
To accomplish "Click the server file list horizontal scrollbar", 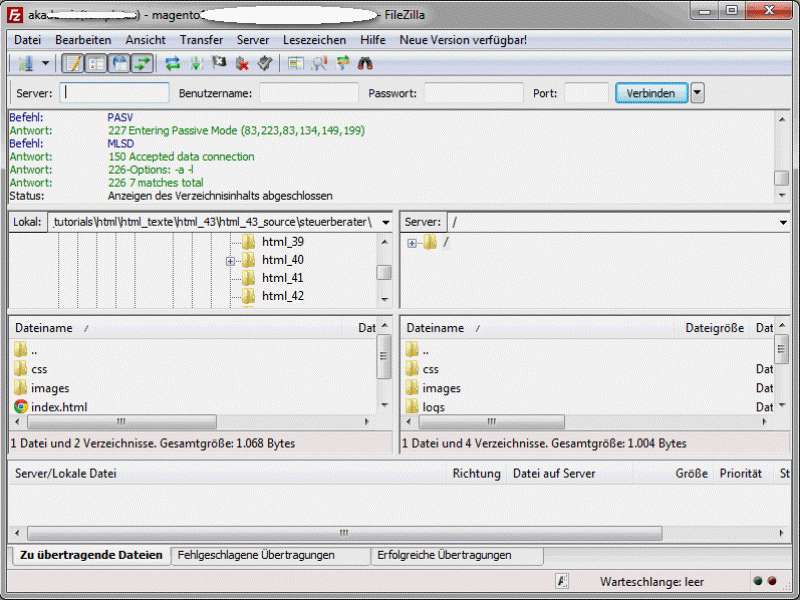I will pos(491,422).
